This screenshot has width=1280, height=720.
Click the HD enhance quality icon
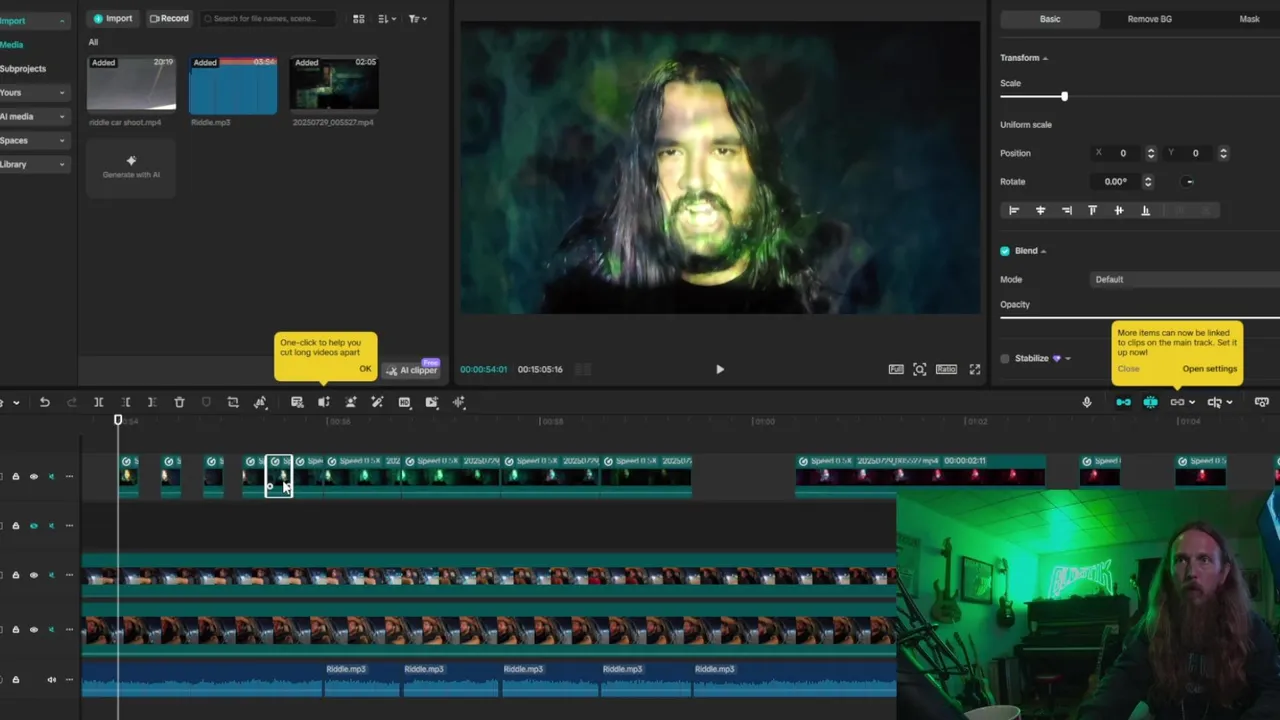pyautogui.click(x=404, y=402)
